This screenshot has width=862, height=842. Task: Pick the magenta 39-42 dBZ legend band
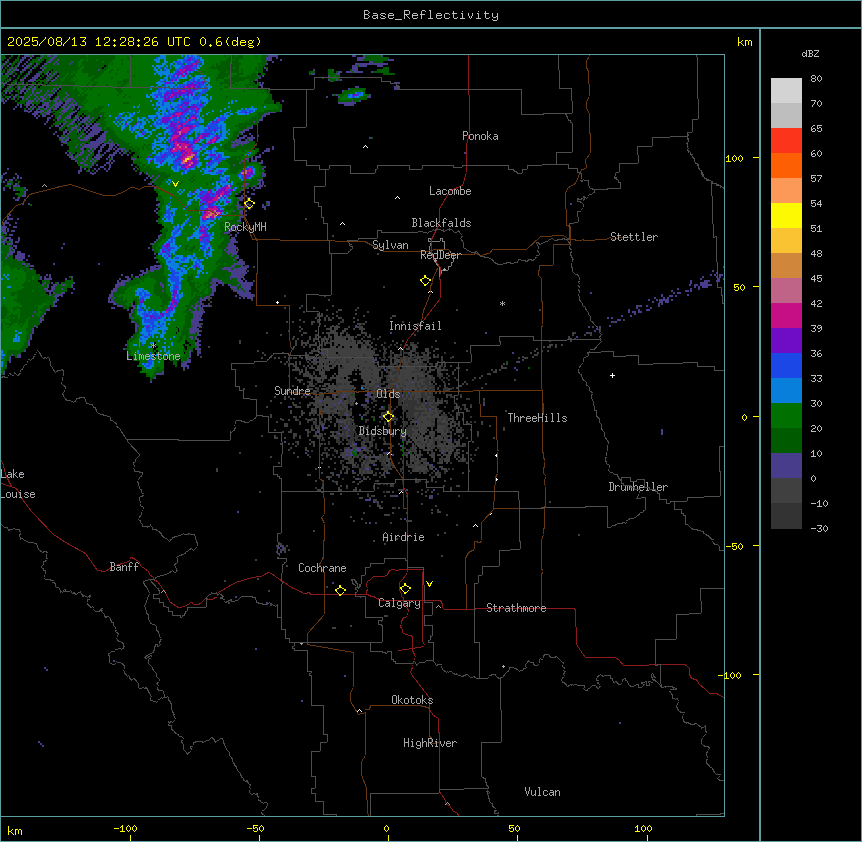786,315
